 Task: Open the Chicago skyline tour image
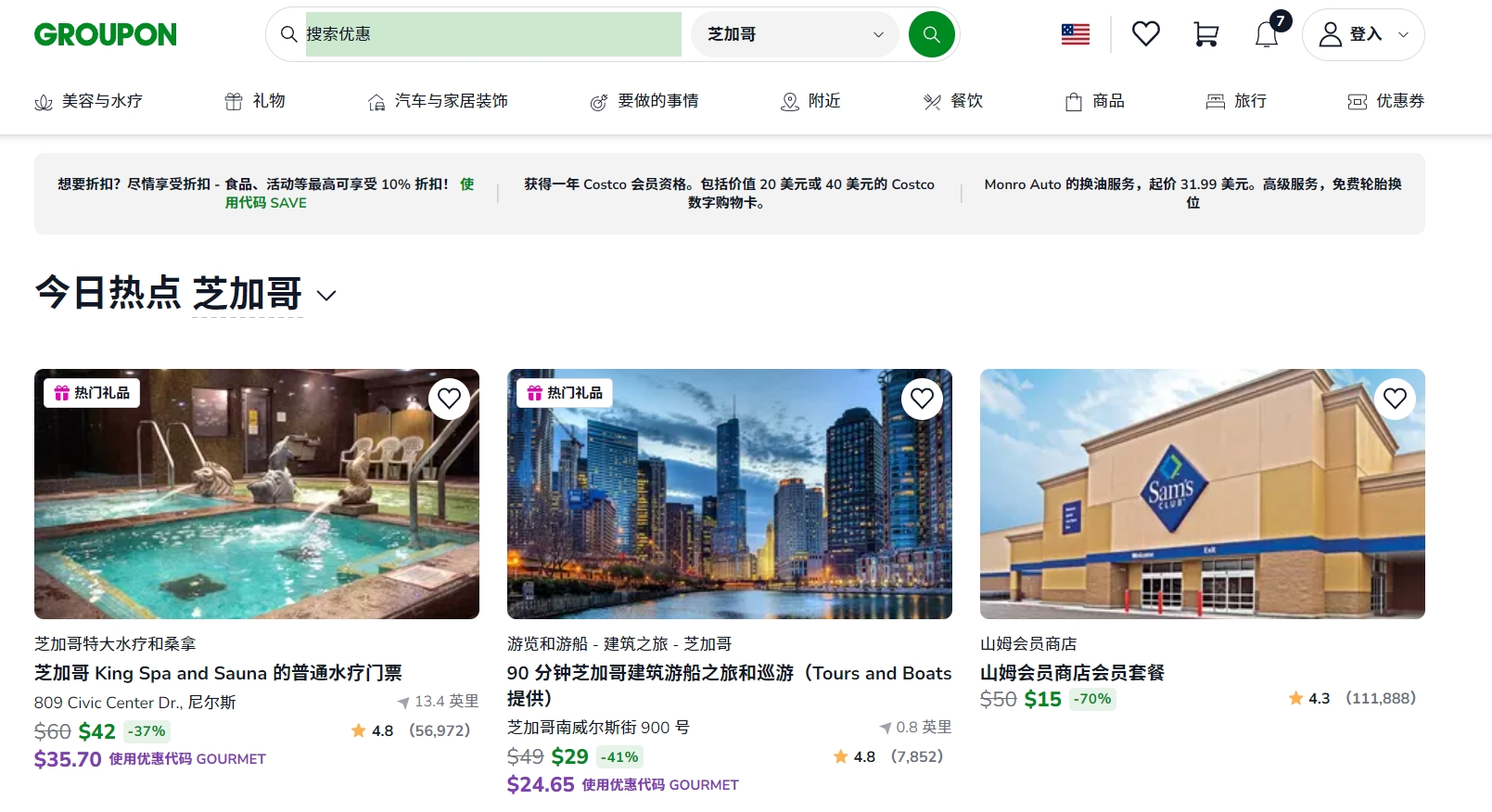(730, 494)
